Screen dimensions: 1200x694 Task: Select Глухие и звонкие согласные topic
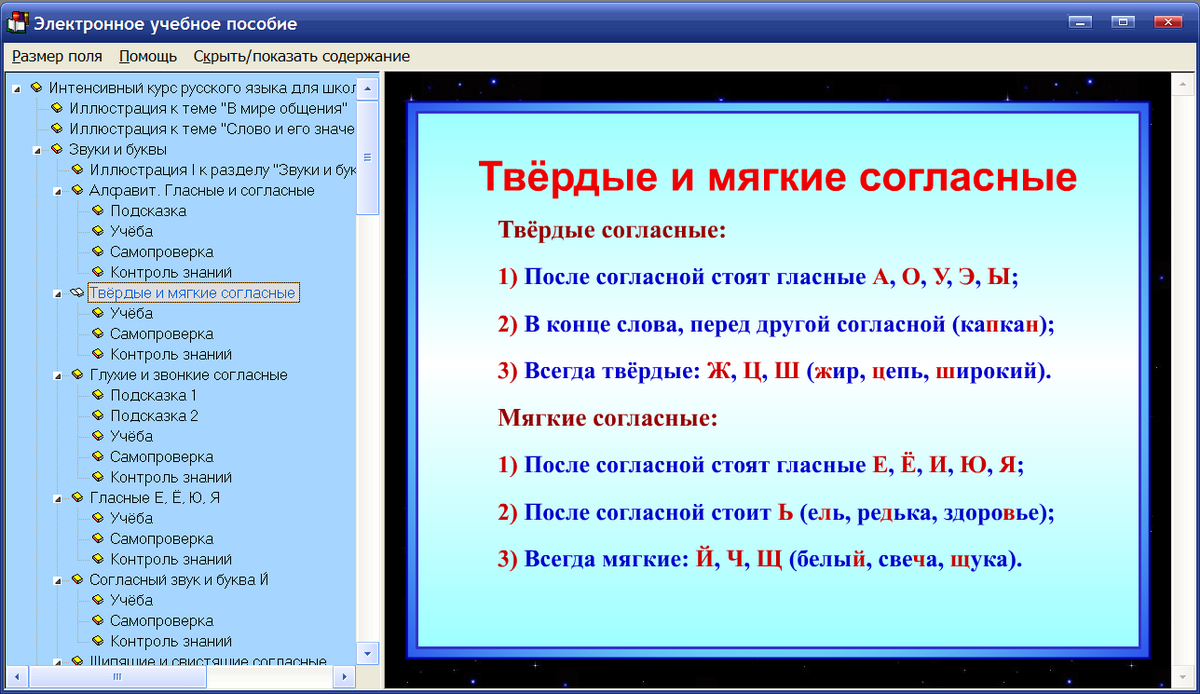(x=189, y=375)
